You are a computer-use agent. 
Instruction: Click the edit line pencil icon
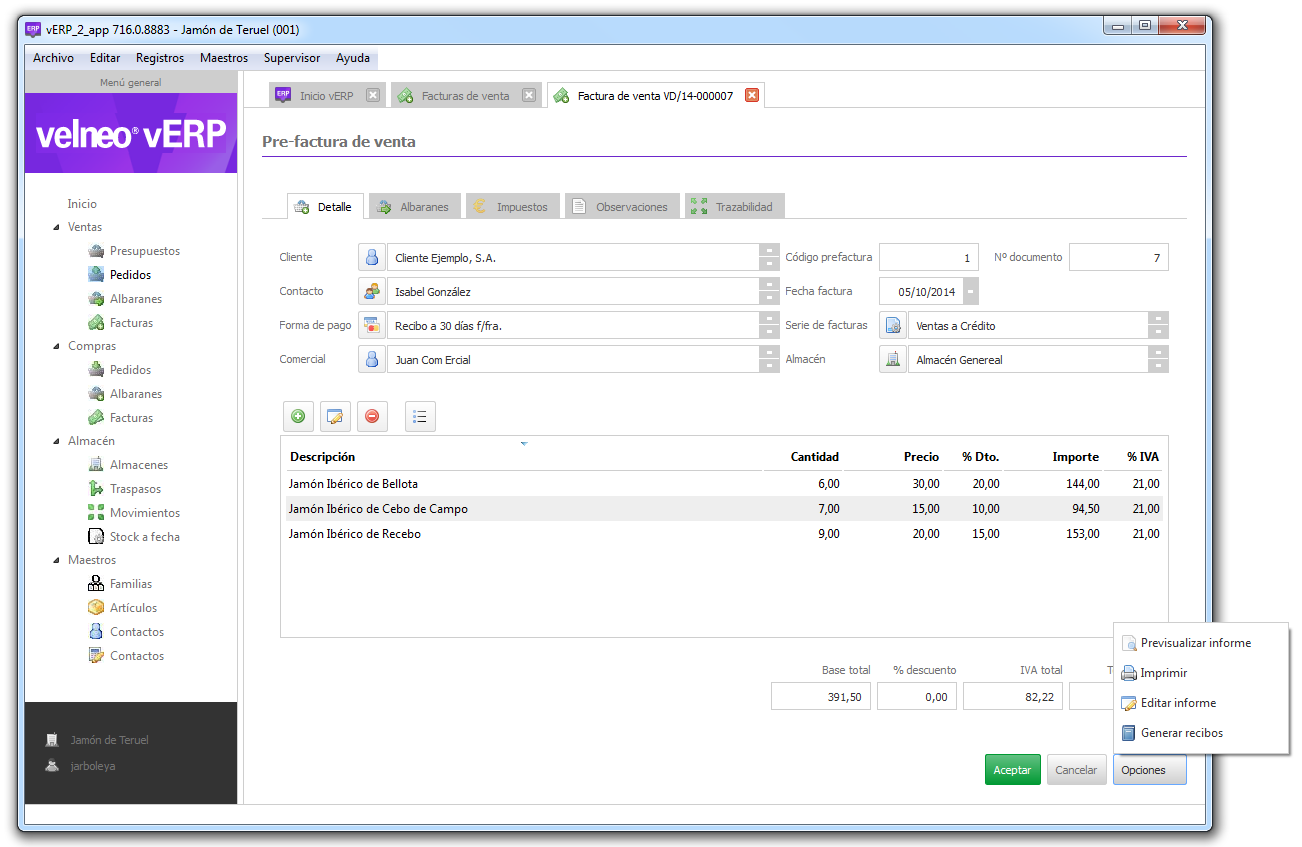pos(335,416)
